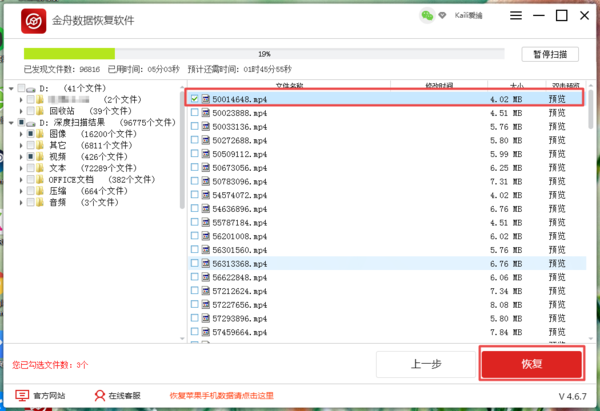
Task: Click video file icon of 50023888.mp4
Action: (x=205, y=113)
